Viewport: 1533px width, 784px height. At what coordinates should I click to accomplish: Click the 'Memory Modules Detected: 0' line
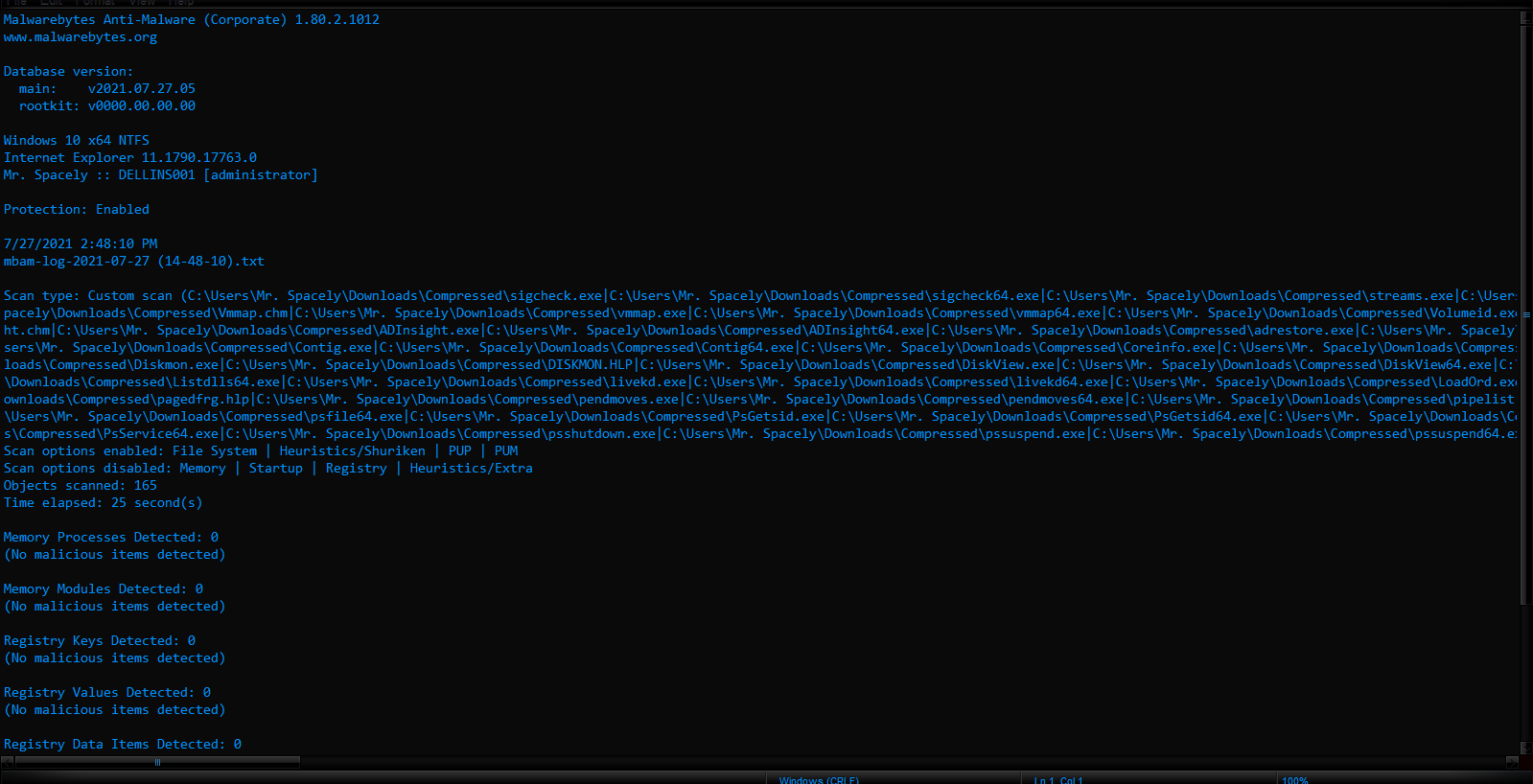(x=104, y=588)
